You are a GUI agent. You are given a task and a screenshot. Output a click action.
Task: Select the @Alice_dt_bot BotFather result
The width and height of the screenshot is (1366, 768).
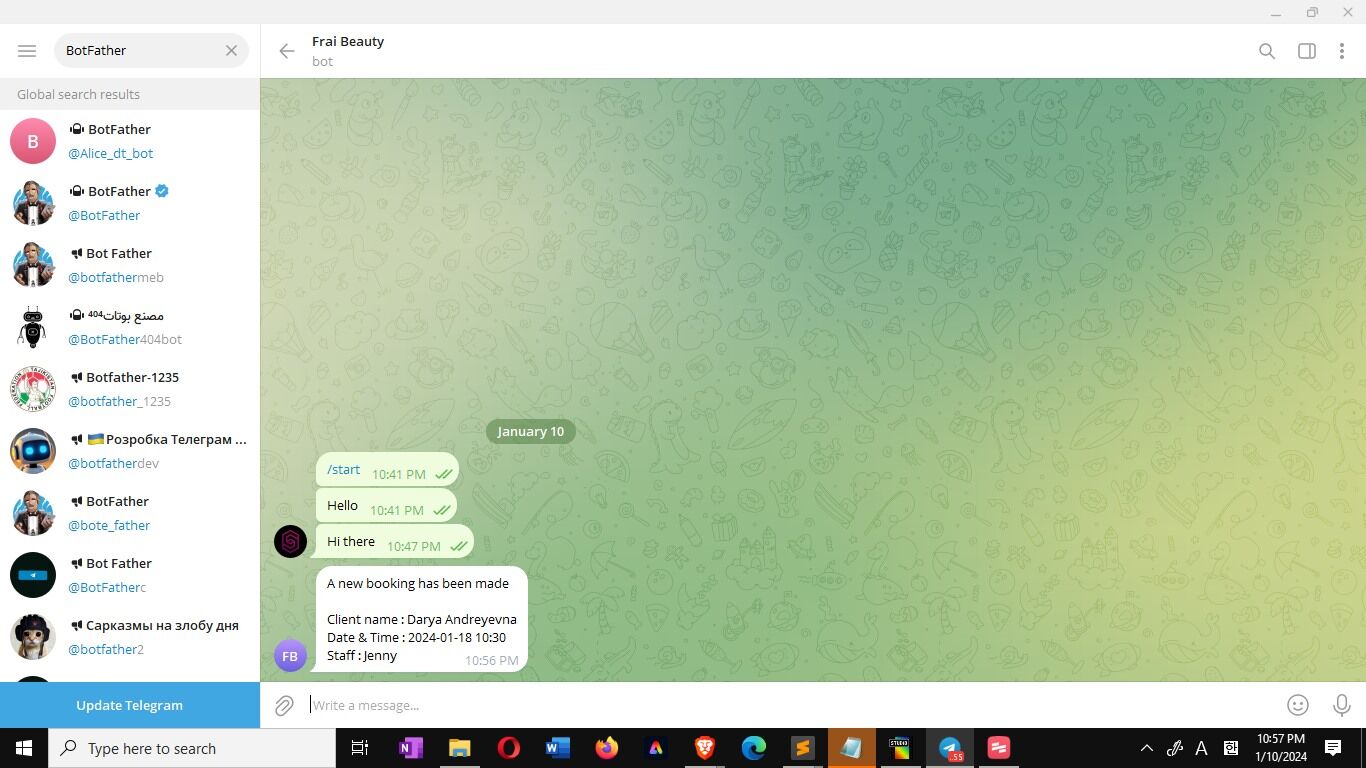(130, 141)
